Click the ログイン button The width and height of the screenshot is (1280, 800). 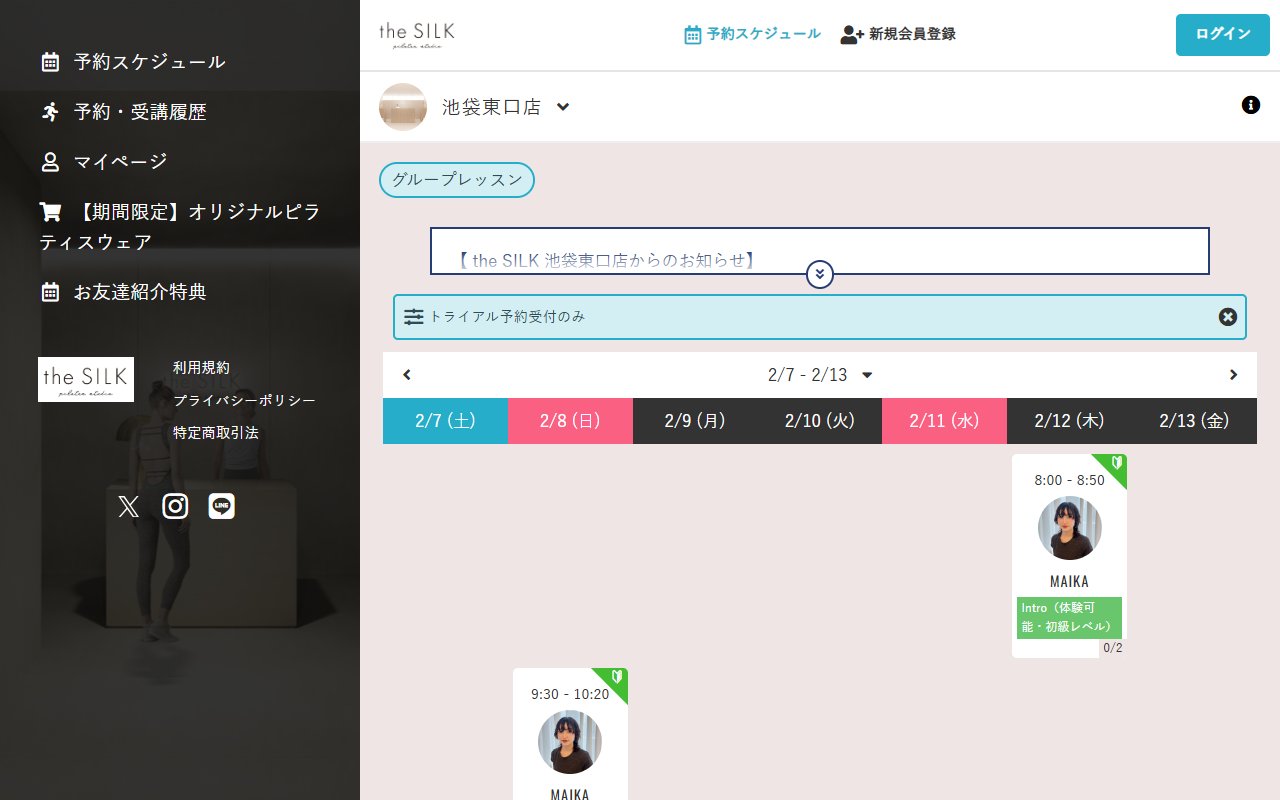pyautogui.click(x=1222, y=34)
